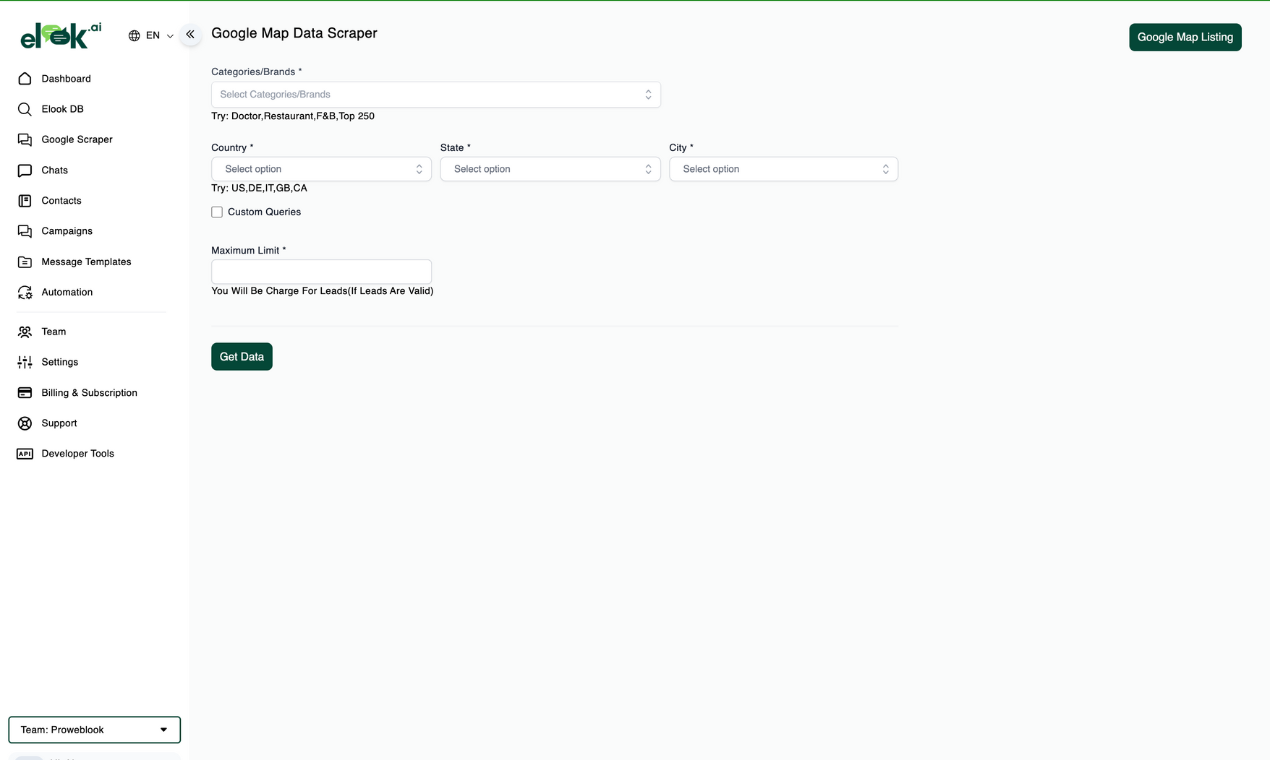1270x760 pixels.
Task: Click the Elook DB search icon
Action: click(x=25, y=109)
